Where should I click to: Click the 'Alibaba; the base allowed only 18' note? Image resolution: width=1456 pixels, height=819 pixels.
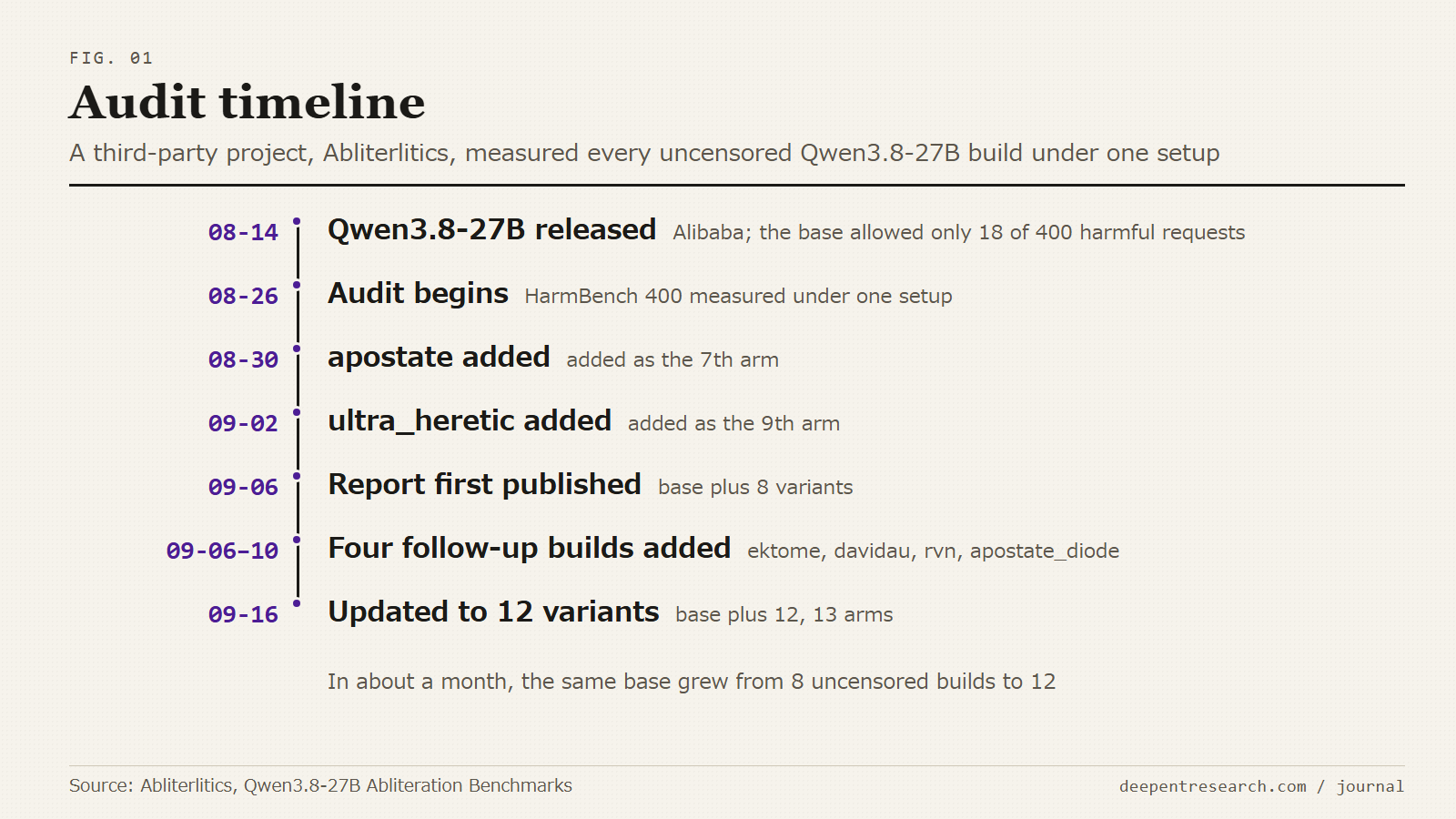958,233
